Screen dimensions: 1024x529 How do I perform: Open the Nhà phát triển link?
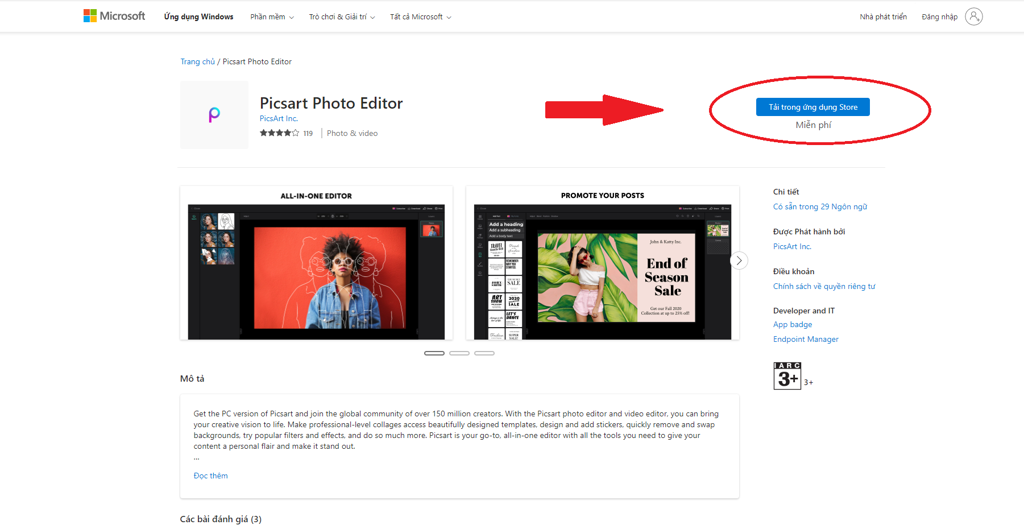(x=883, y=17)
